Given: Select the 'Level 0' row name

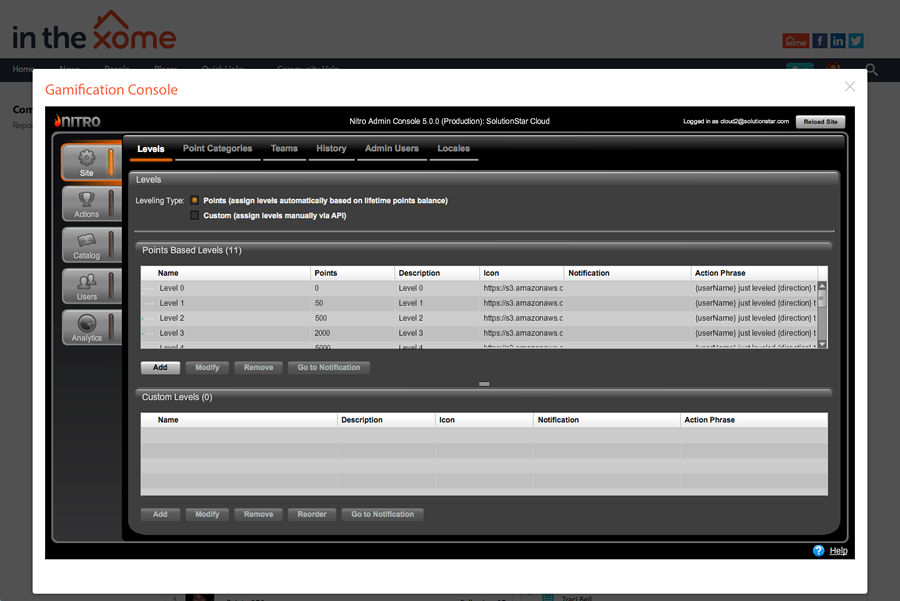Looking at the screenshot, I should click(172, 288).
